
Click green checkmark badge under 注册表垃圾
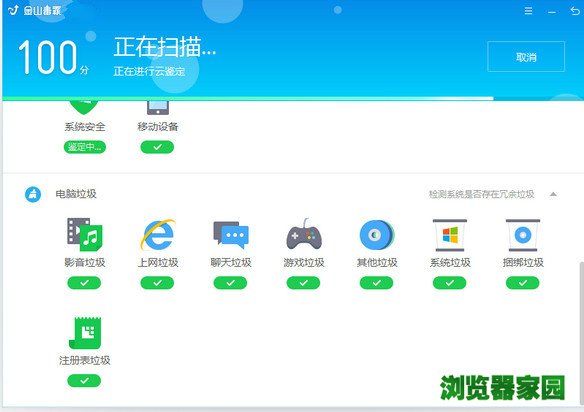(84, 380)
